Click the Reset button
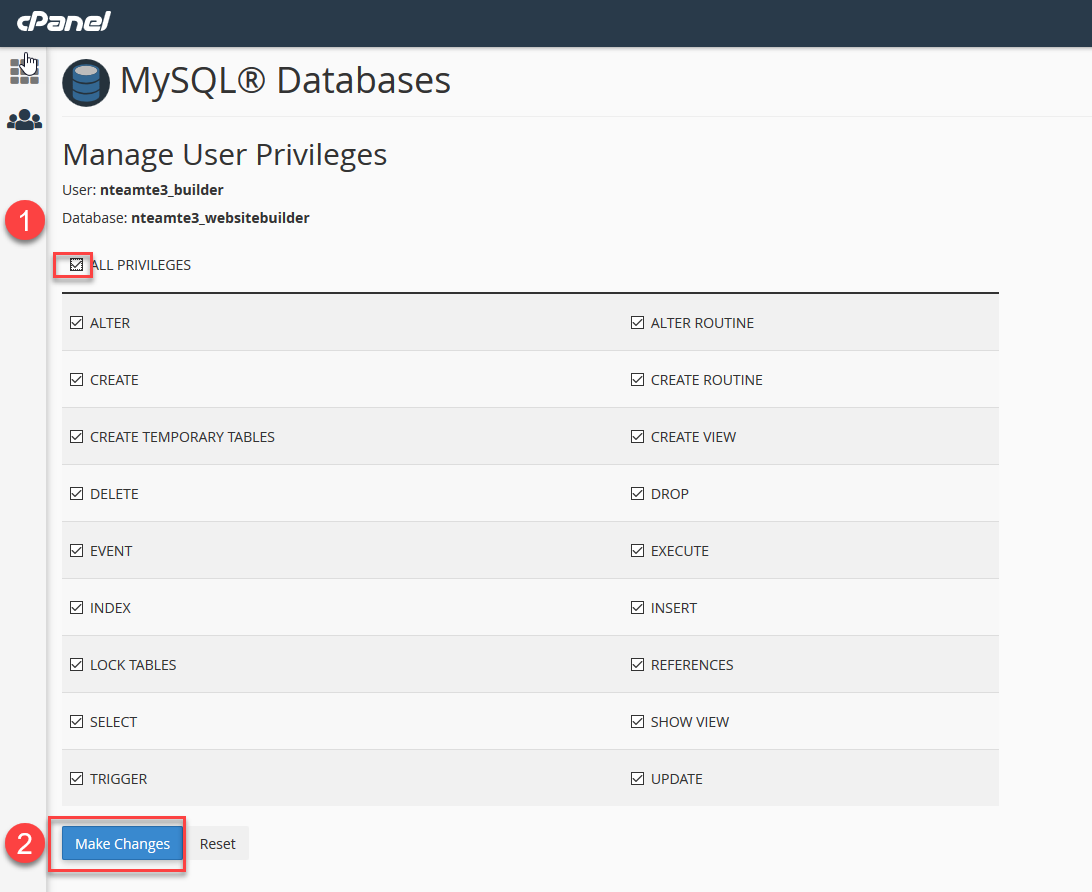 point(217,843)
